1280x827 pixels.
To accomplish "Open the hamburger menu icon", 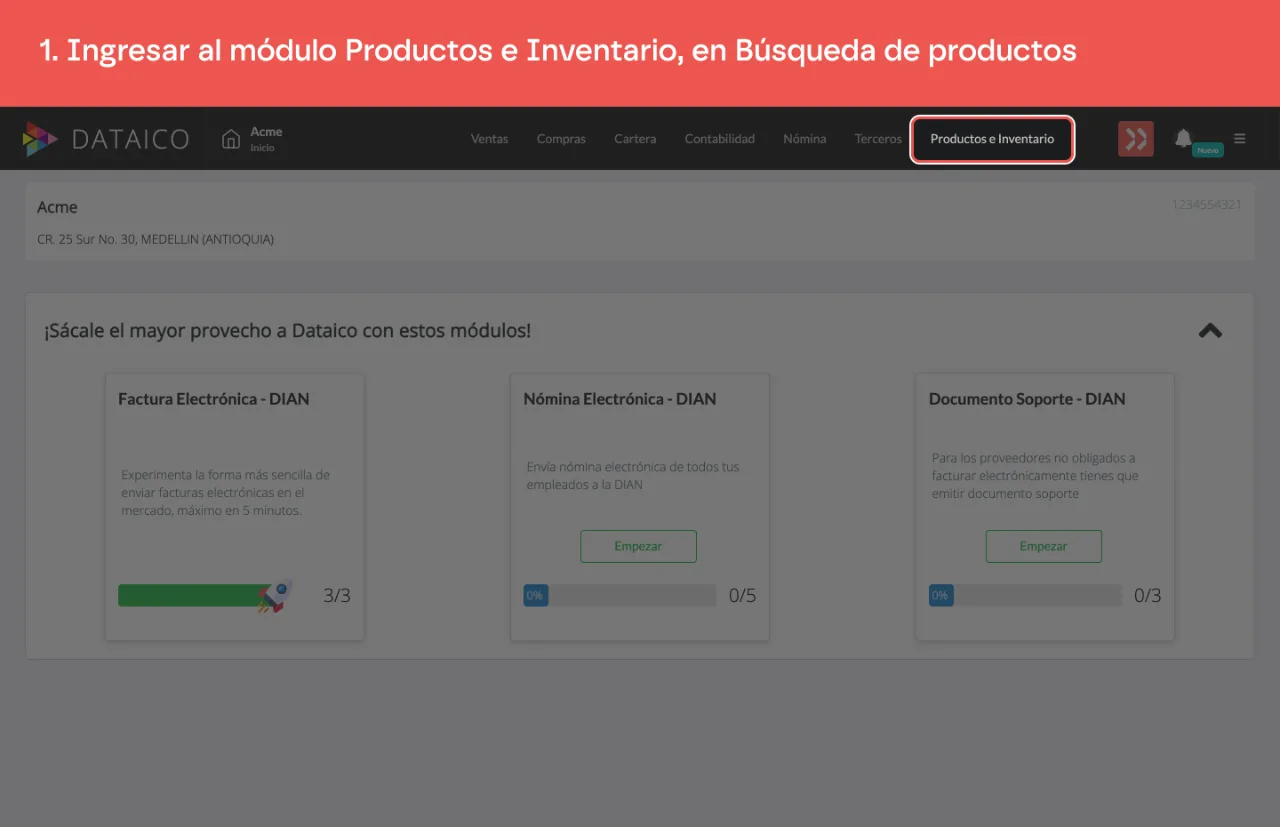I will [x=1240, y=138].
